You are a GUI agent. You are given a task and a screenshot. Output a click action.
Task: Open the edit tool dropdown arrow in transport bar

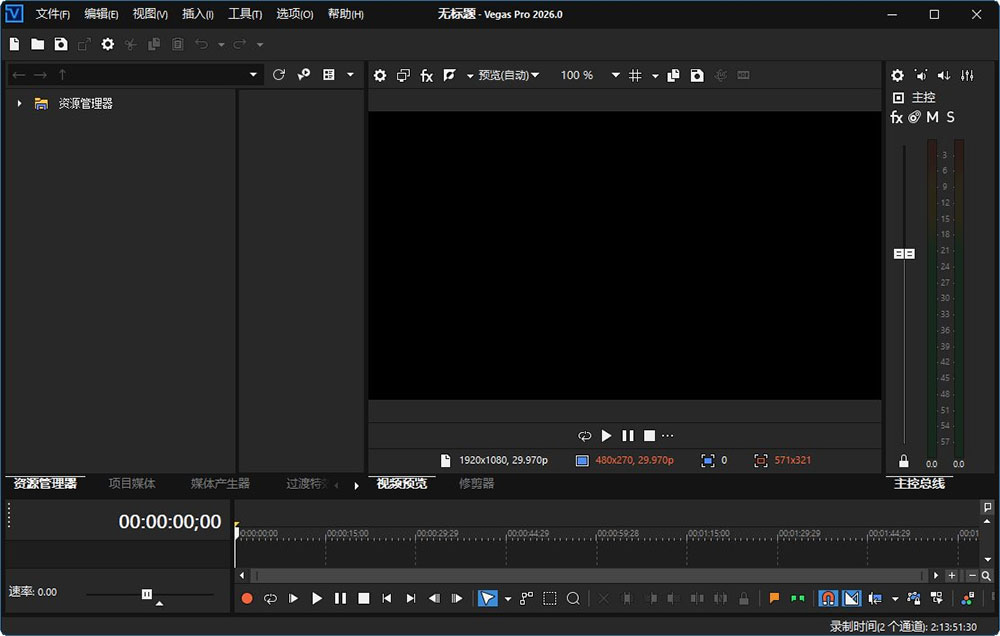[506, 598]
